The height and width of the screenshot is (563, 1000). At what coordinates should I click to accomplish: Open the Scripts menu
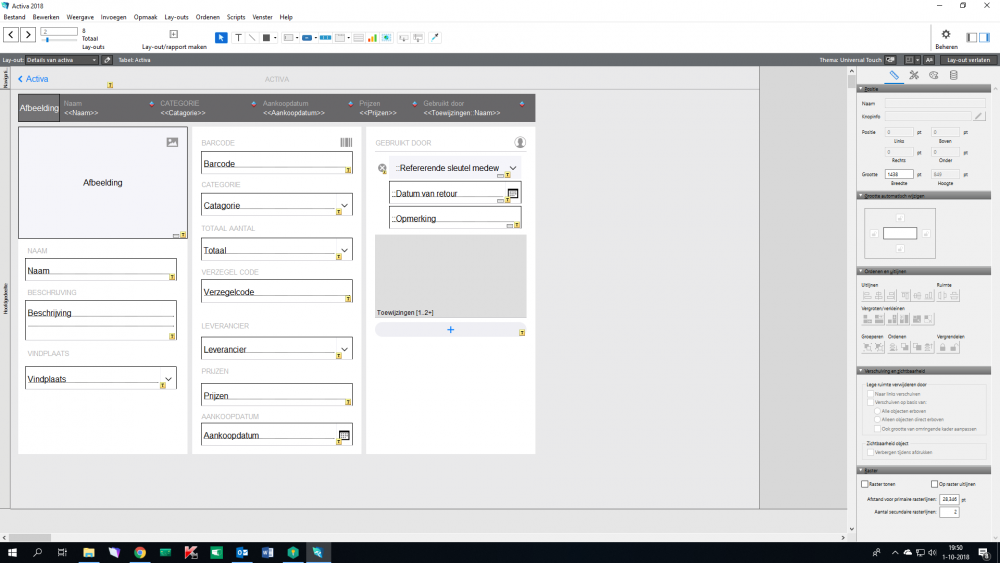point(236,17)
